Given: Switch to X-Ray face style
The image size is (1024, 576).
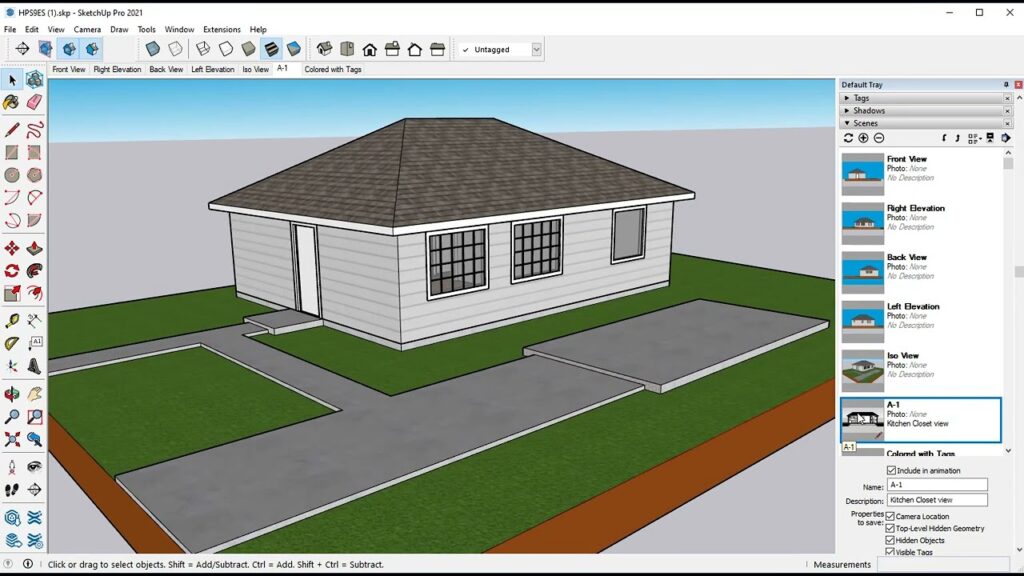Looking at the screenshot, I should click(153, 48).
